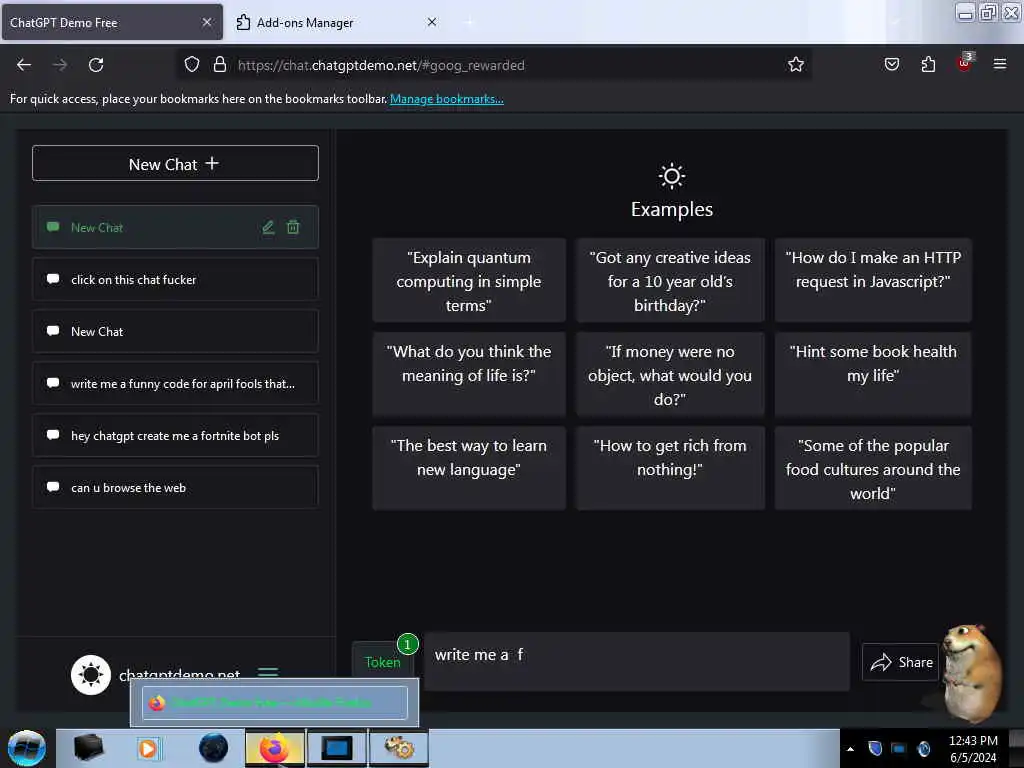Open the dark globe taskbar icon

tap(214, 748)
